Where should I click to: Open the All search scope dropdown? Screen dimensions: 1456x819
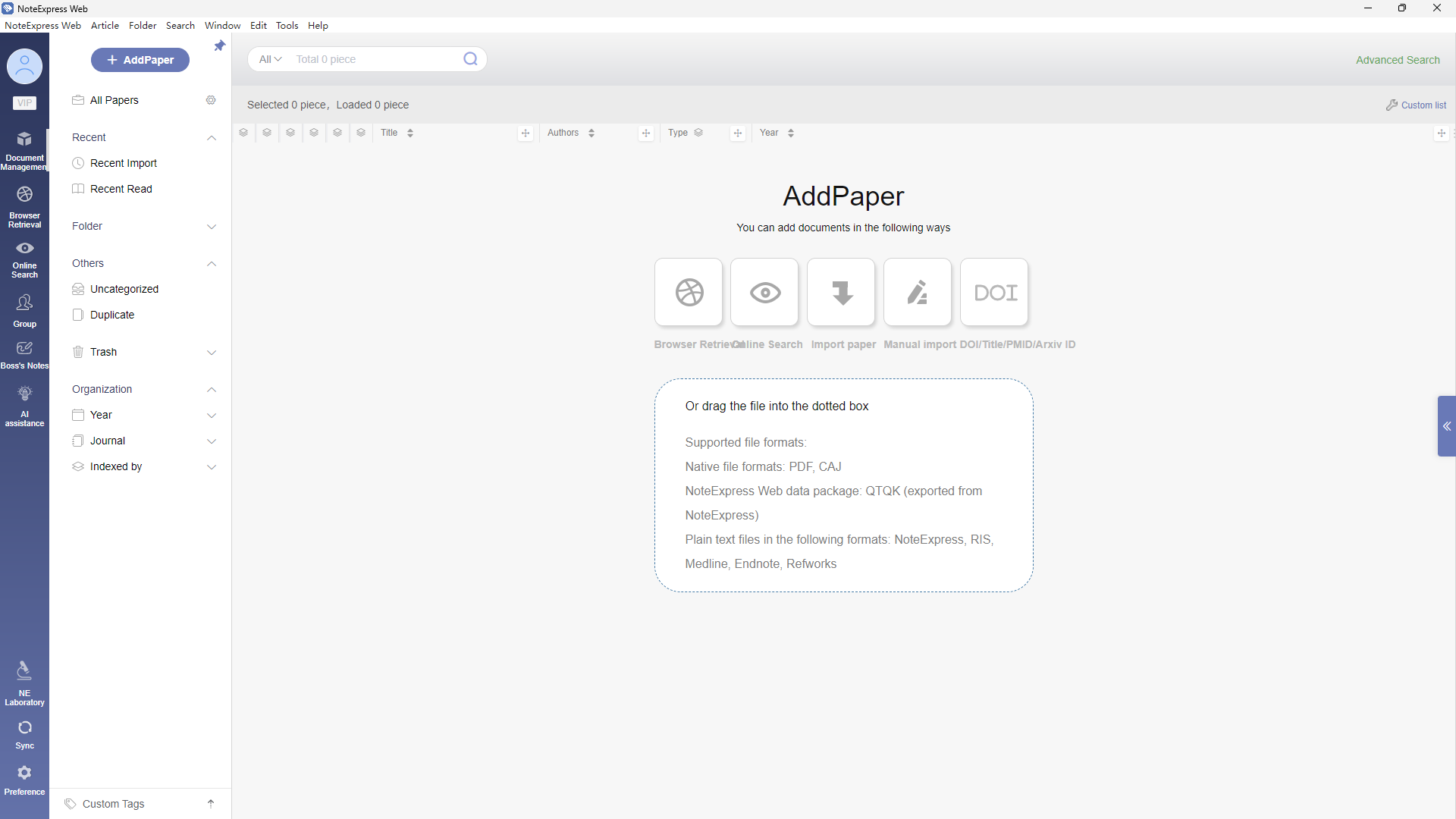coord(270,59)
